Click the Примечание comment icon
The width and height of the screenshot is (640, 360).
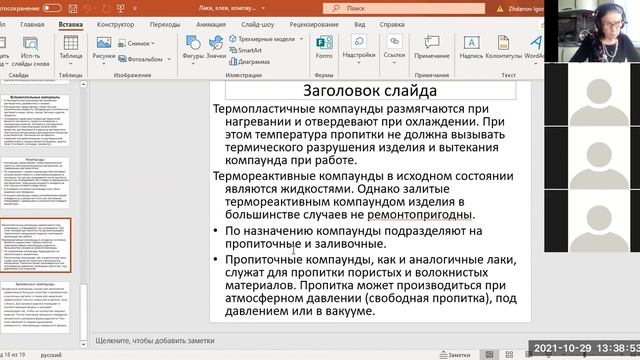(432, 42)
